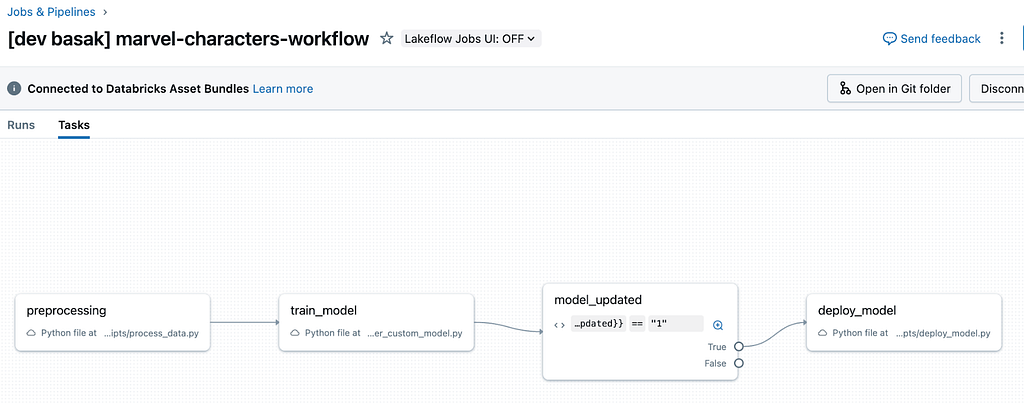The height and width of the screenshot is (403, 1024).
Task: Click the Jobs & Pipelines breadcrumb
Action: (x=51, y=12)
